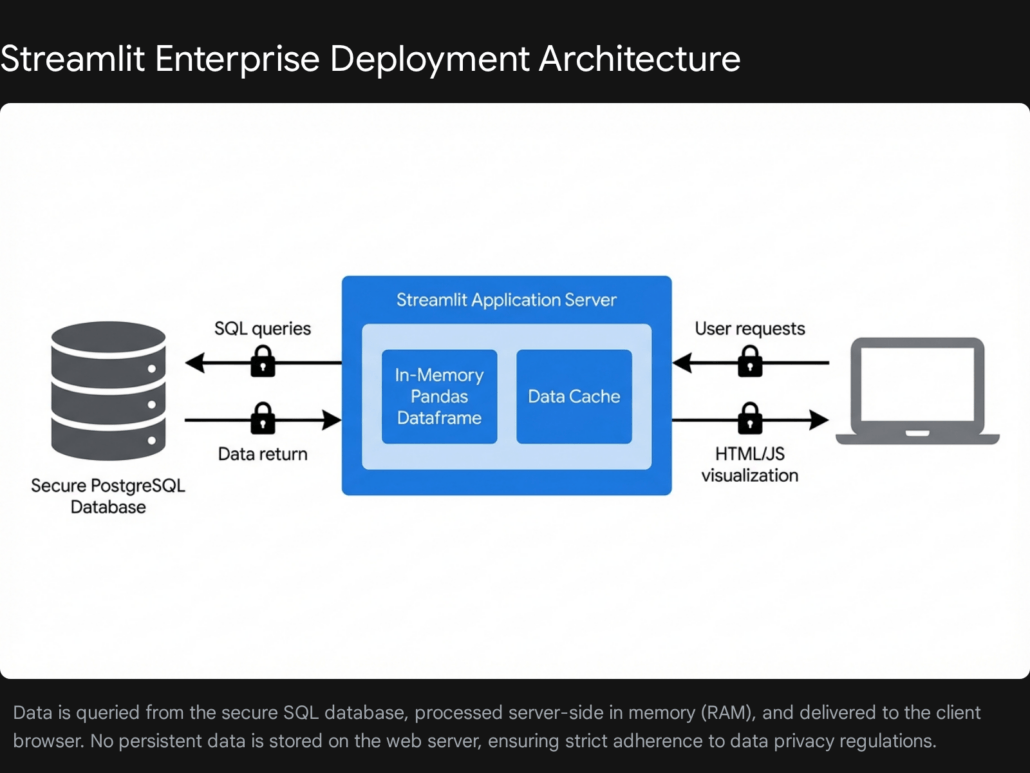
Task: Click the arrowhead pointing at the laptop
Action: [x=818, y=420]
